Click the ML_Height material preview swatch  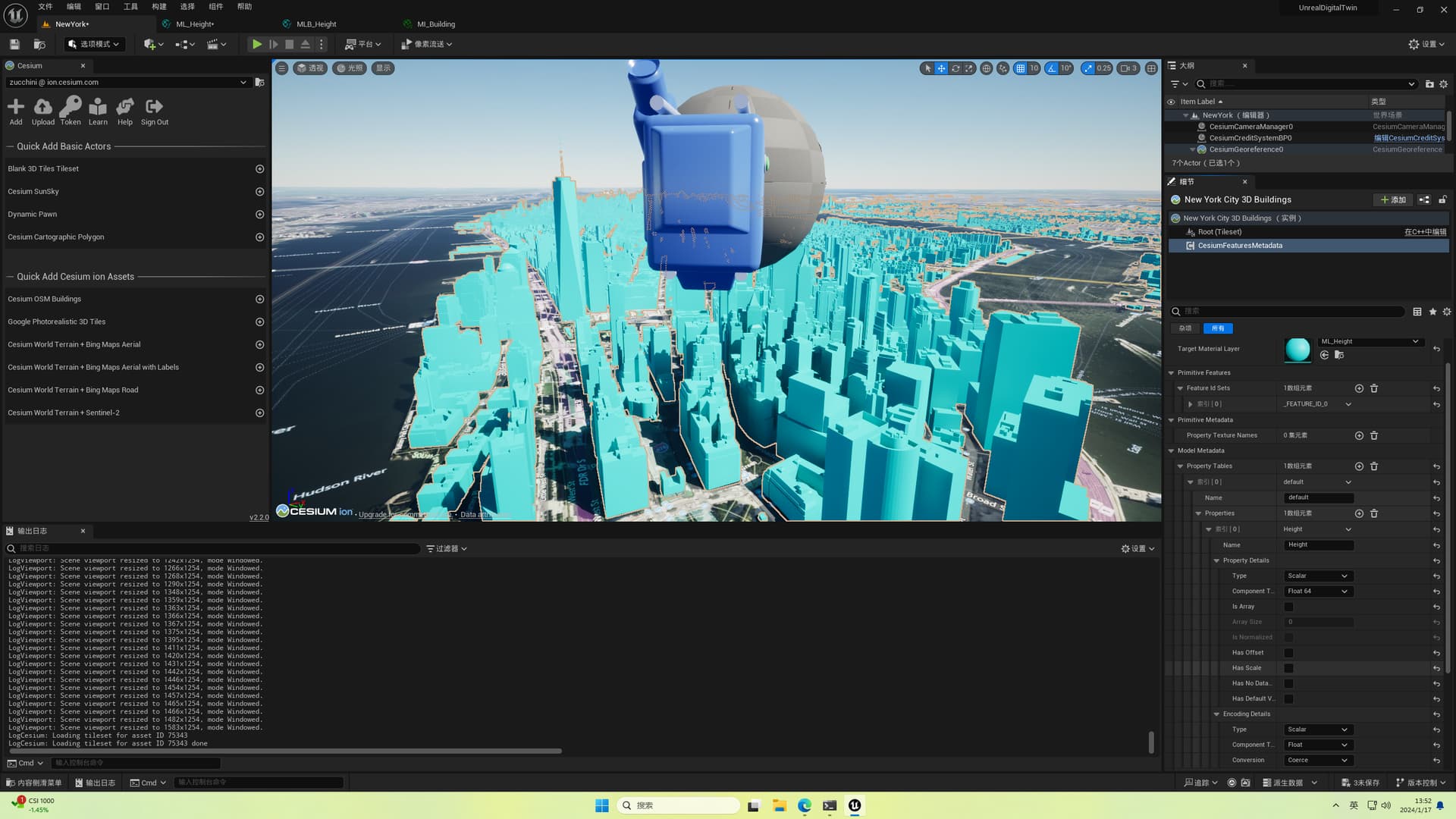click(1298, 349)
